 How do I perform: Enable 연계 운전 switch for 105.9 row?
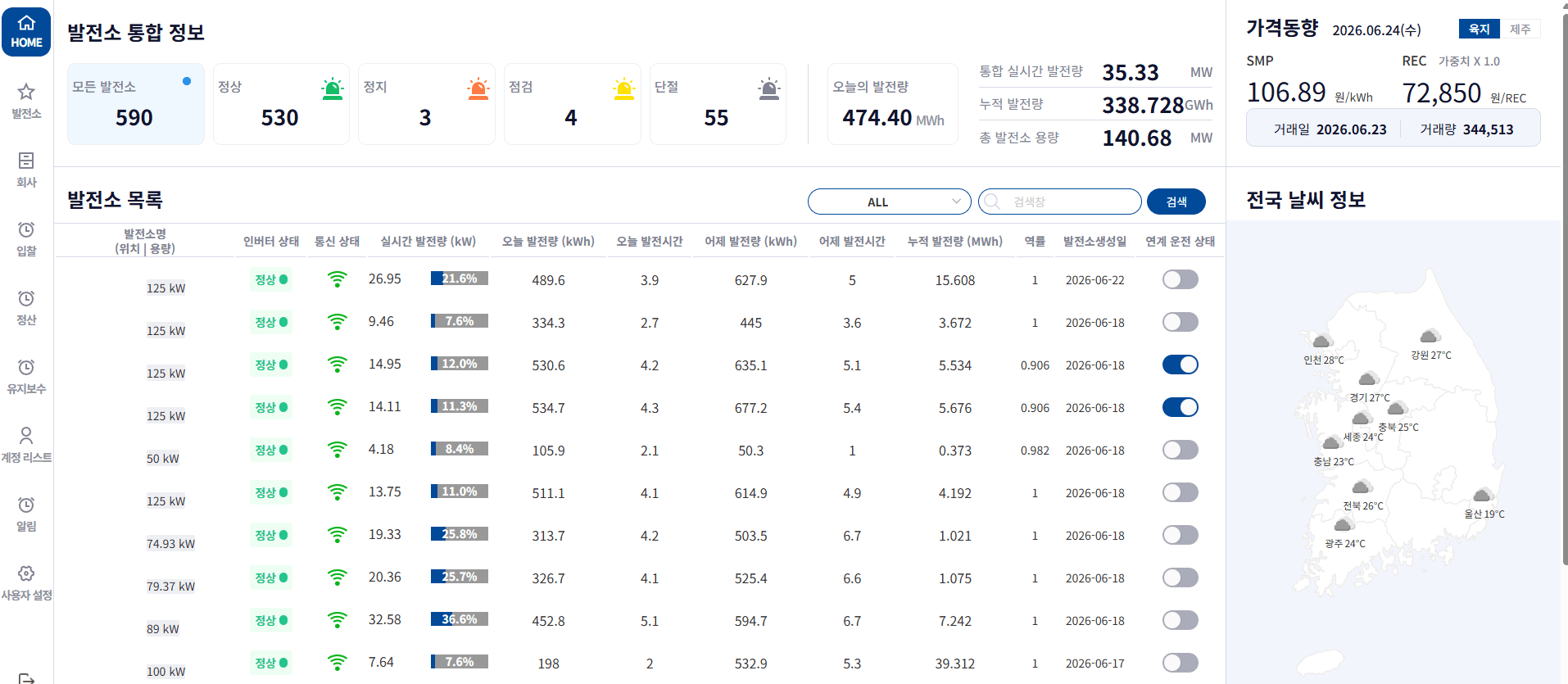point(1180,450)
